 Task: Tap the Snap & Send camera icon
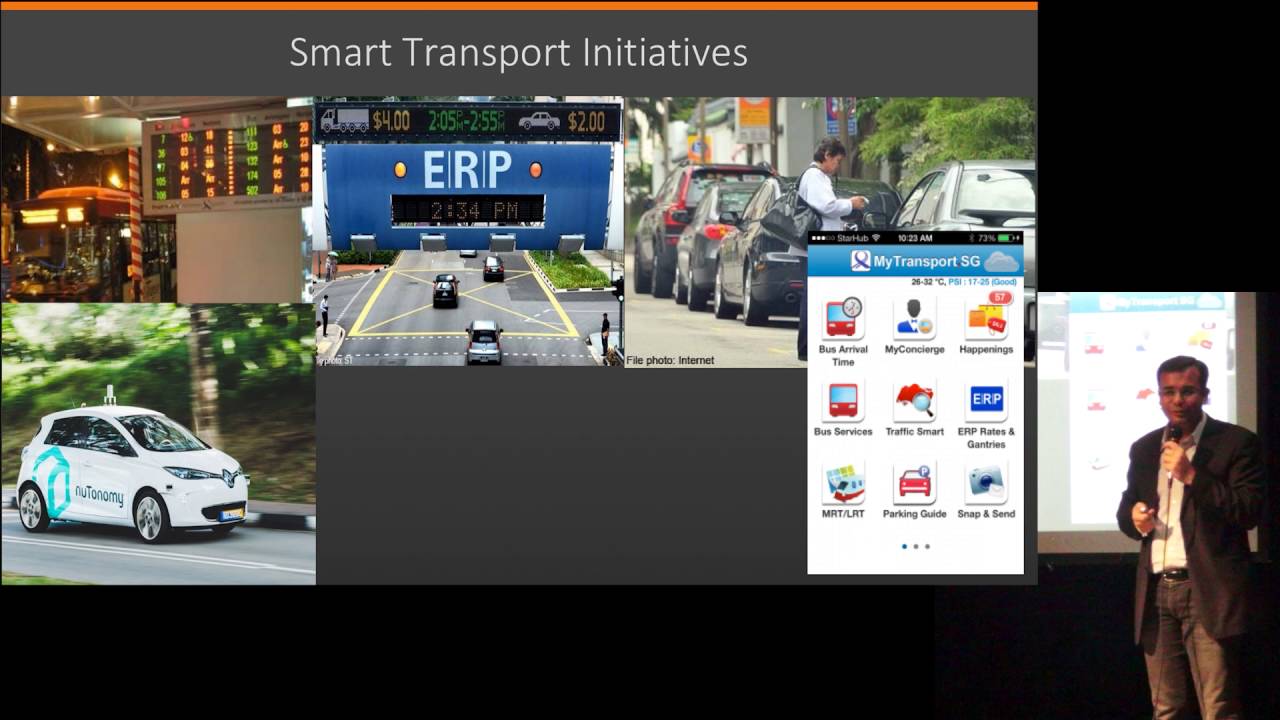click(x=986, y=482)
